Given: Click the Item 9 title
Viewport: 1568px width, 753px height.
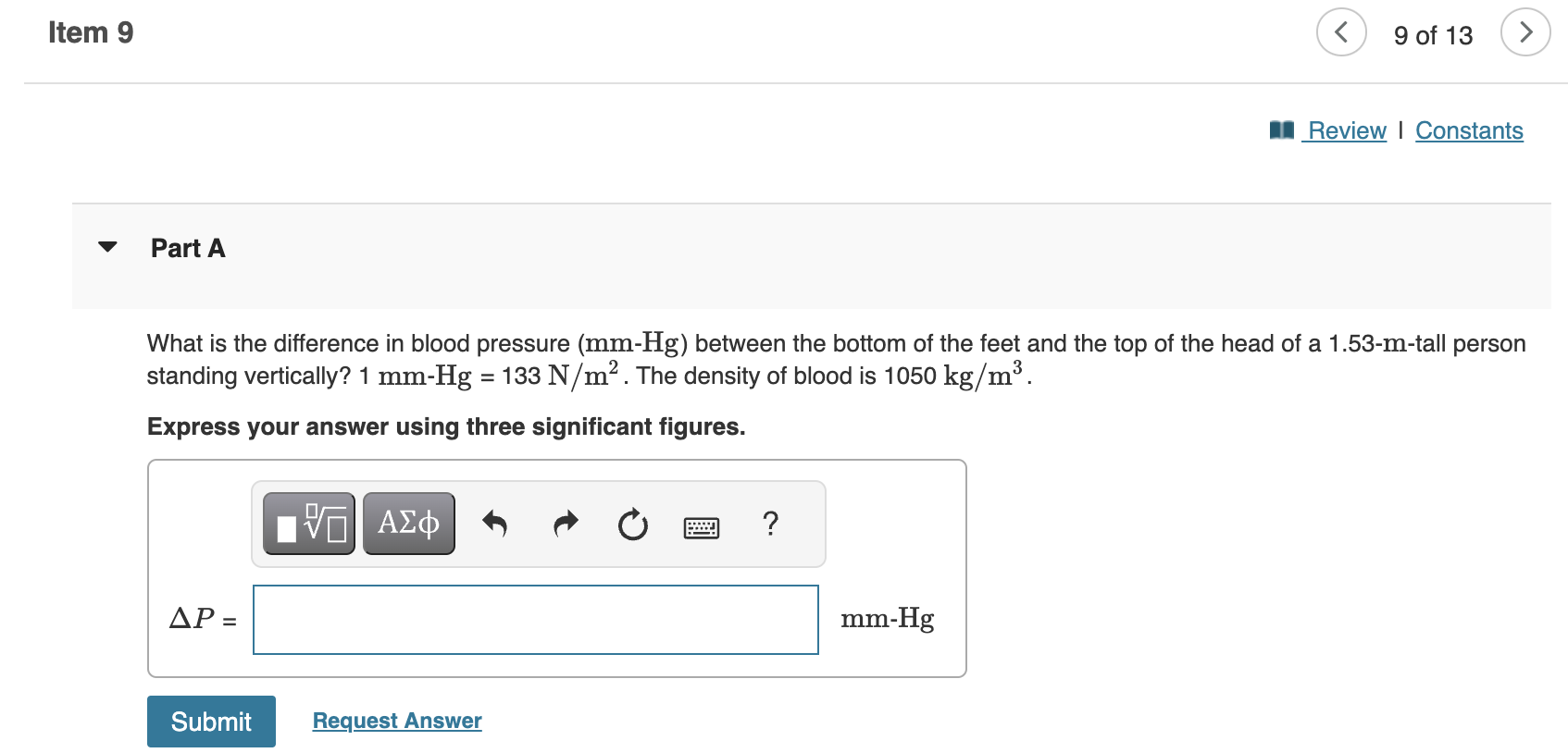Looking at the screenshot, I should tap(90, 31).
